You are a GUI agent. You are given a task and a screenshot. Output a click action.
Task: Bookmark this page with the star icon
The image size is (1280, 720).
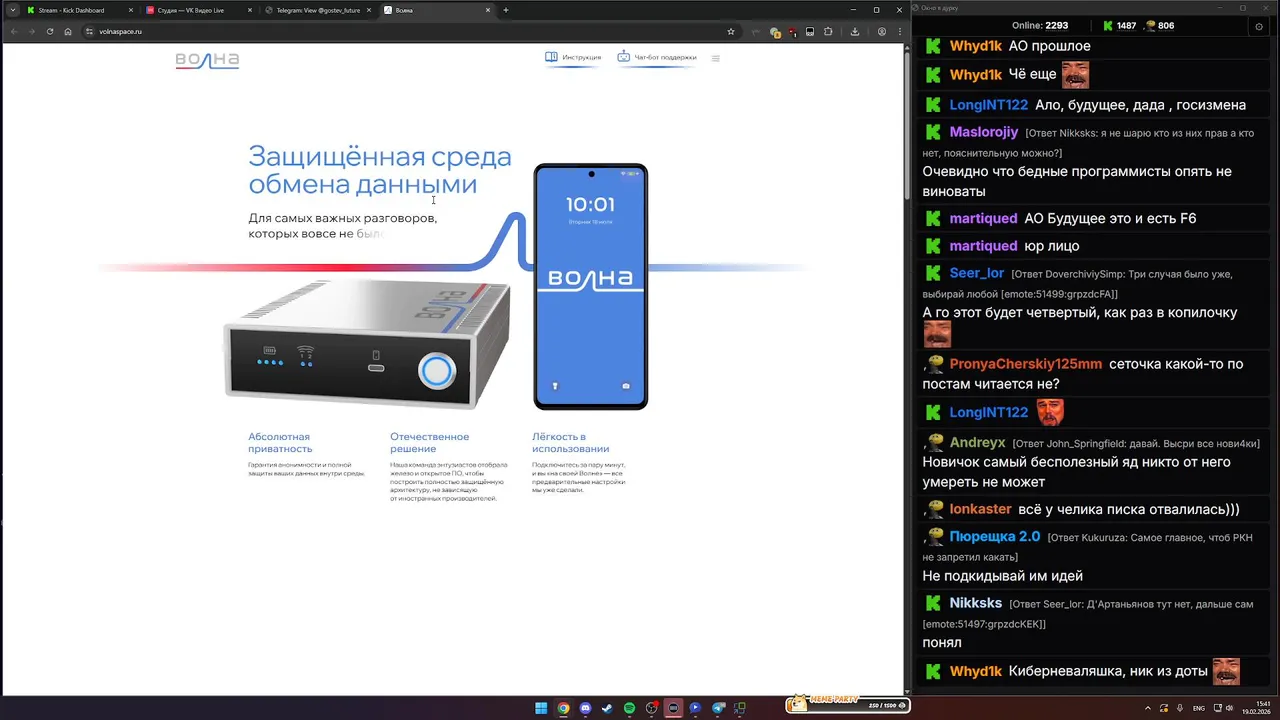[731, 31]
